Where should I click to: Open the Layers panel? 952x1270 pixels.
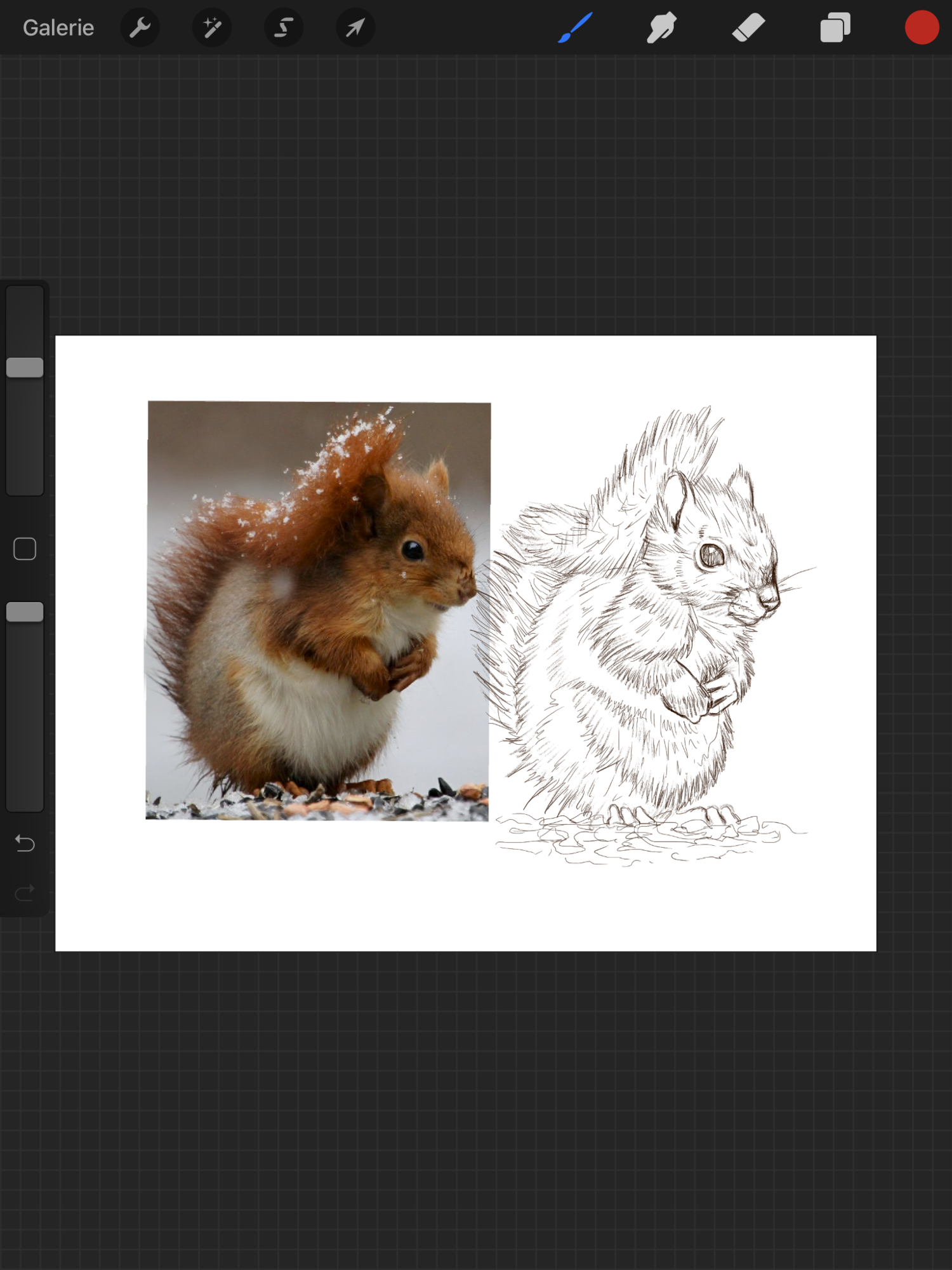(x=835, y=28)
